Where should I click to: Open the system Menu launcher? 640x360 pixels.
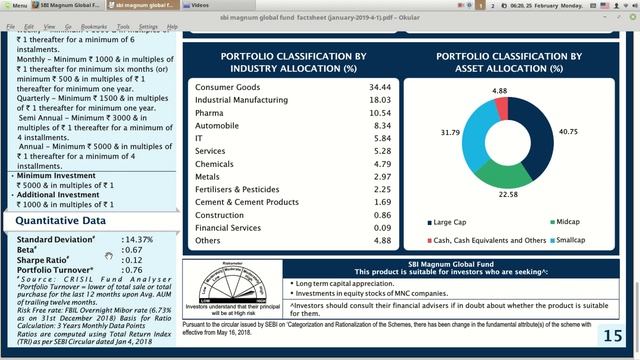click(15, 5)
